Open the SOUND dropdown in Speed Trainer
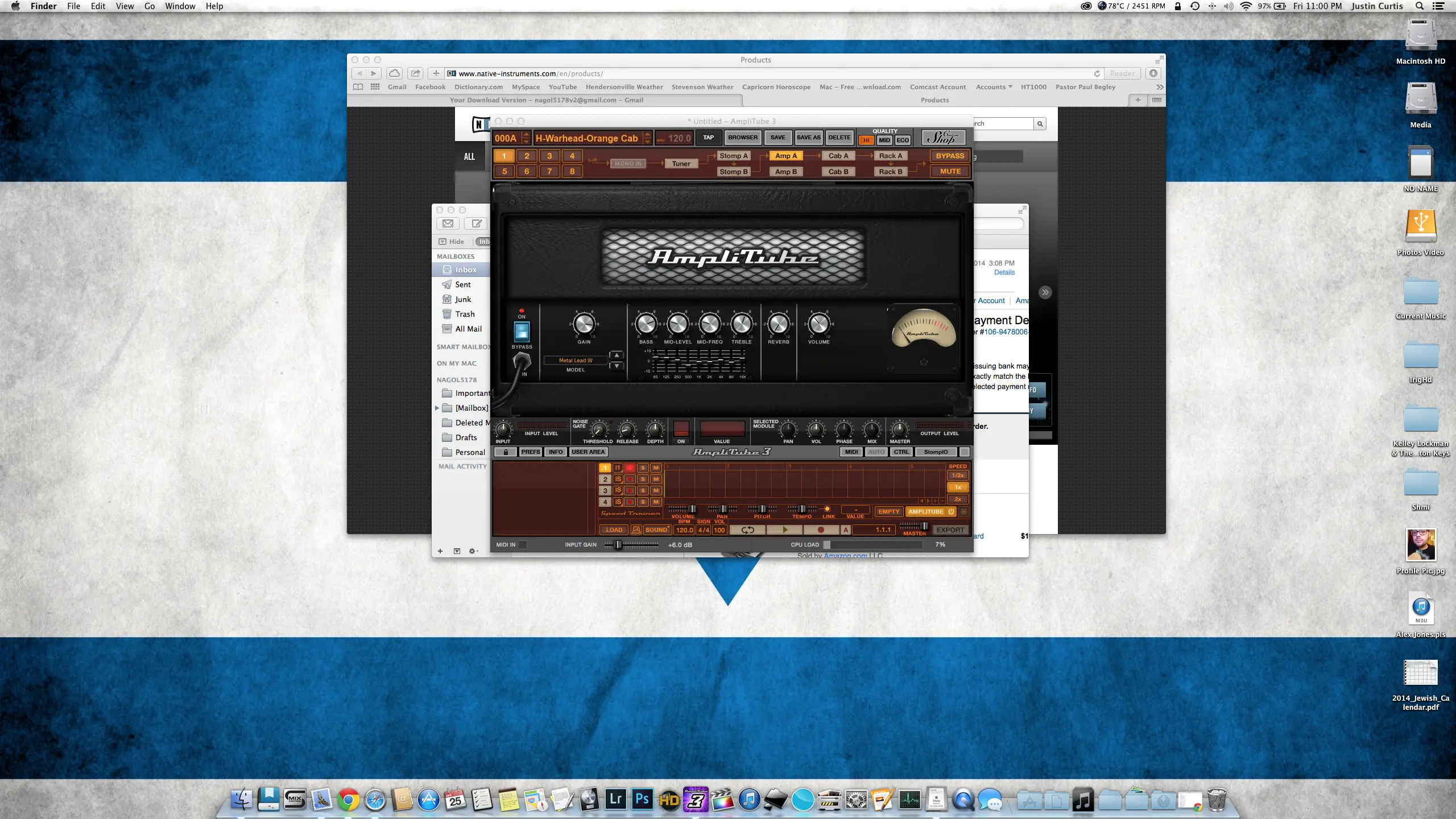Screen dimensions: 1456x819 [x=657, y=530]
